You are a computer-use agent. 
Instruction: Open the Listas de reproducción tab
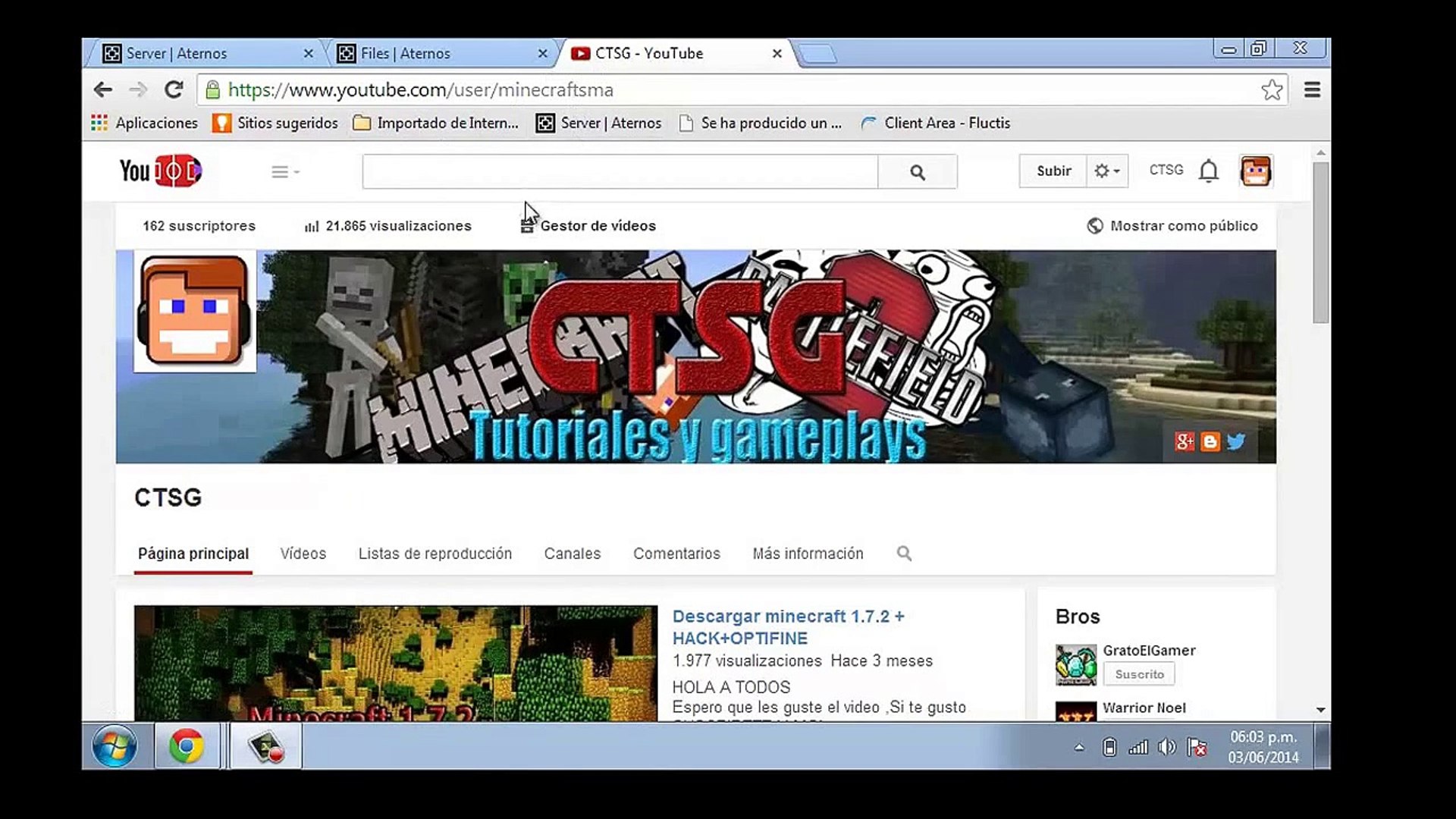pyautogui.click(x=435, y=554)
